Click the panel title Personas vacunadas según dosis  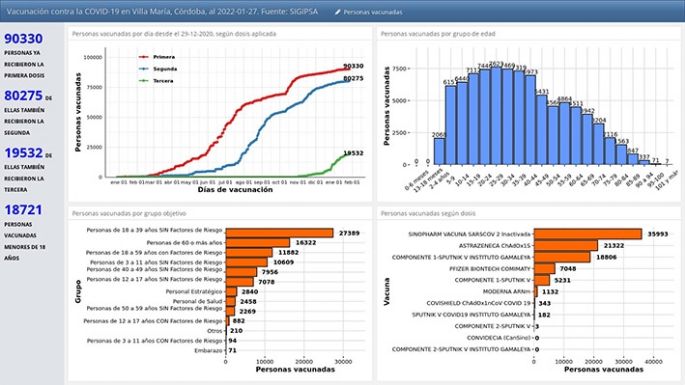click(x=428, y=213)
